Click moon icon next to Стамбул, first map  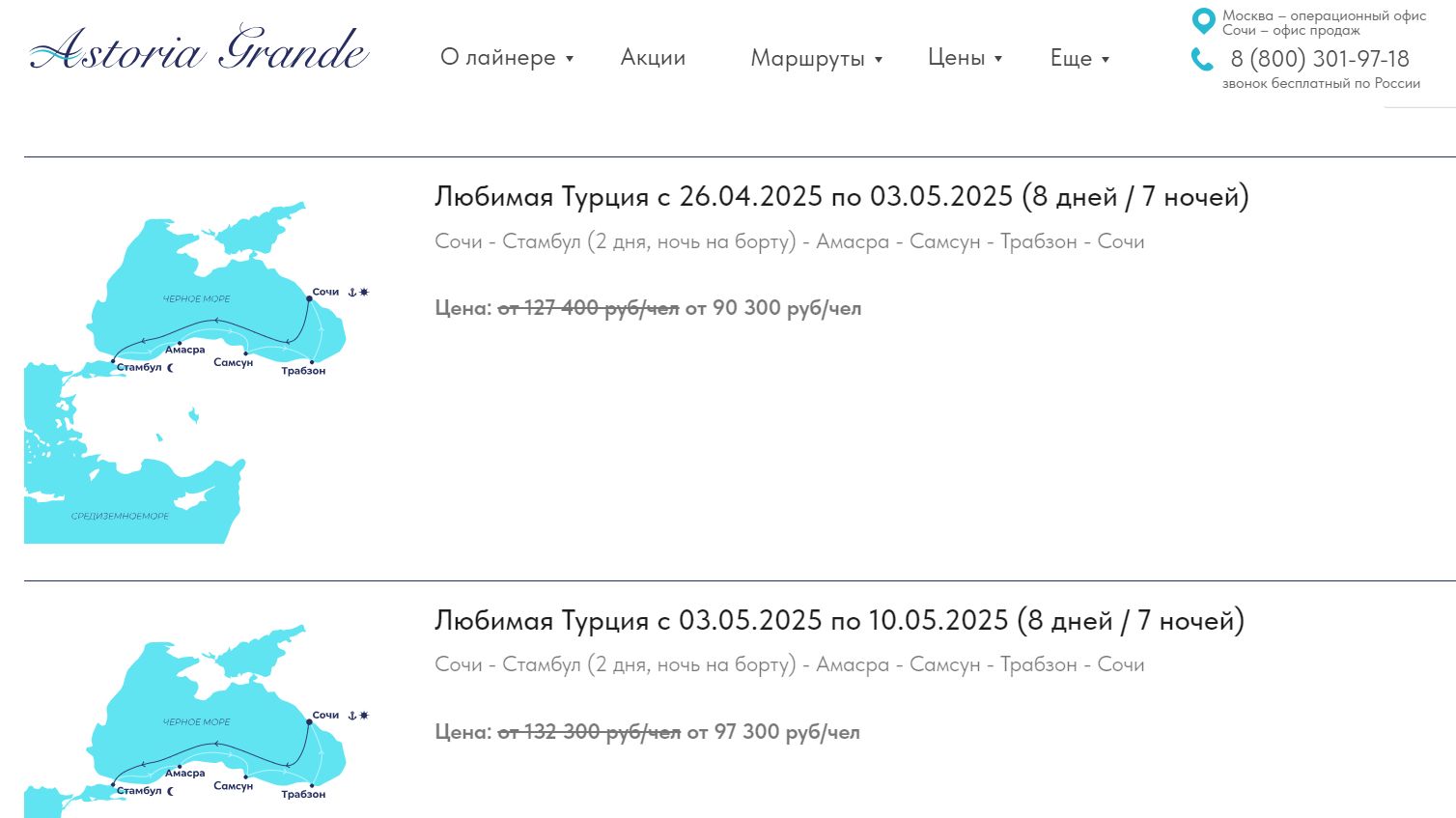pos(171,368)
